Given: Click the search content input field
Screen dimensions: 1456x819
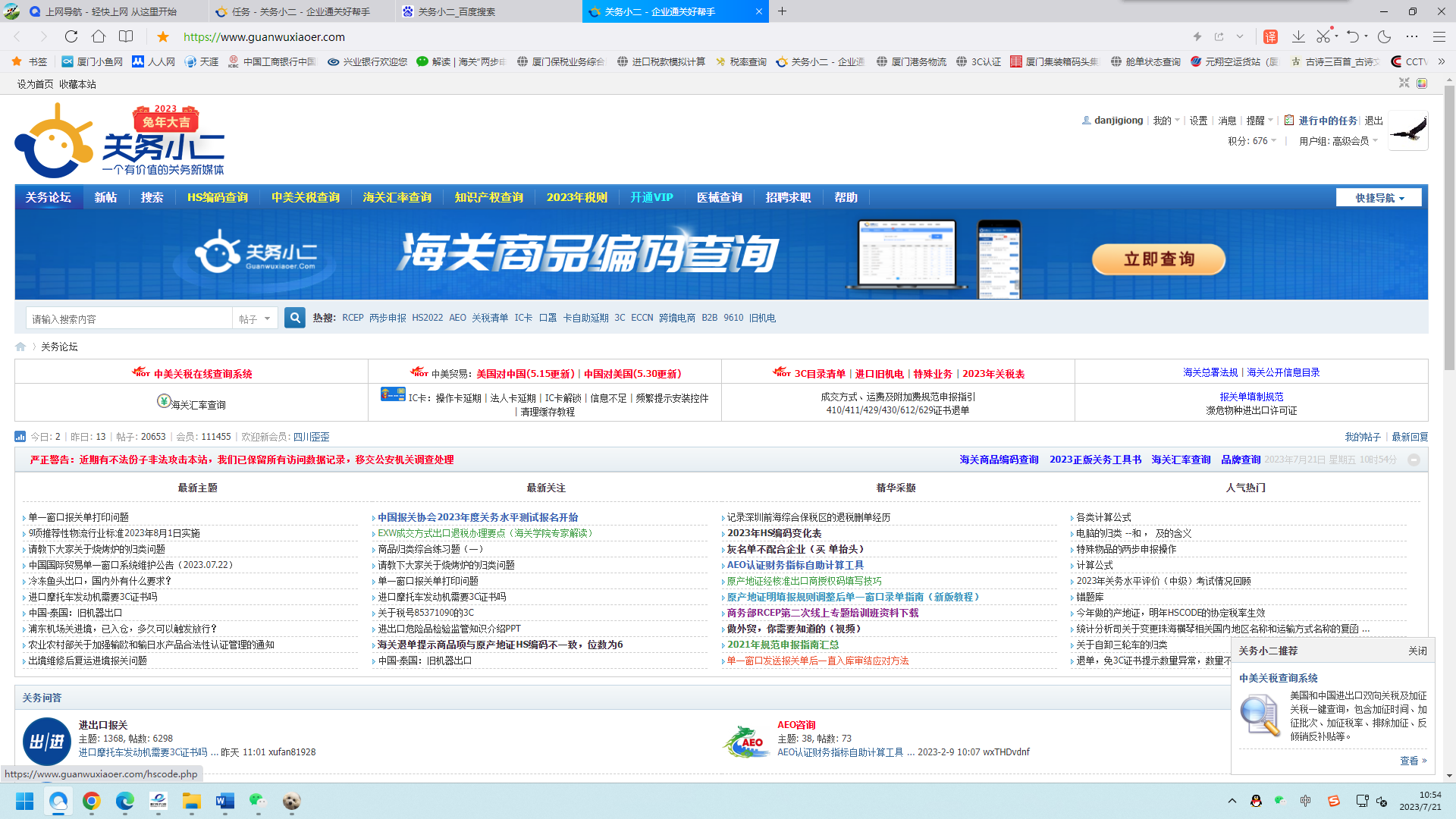Looking at the screenshot, I should tap(129, 319).
